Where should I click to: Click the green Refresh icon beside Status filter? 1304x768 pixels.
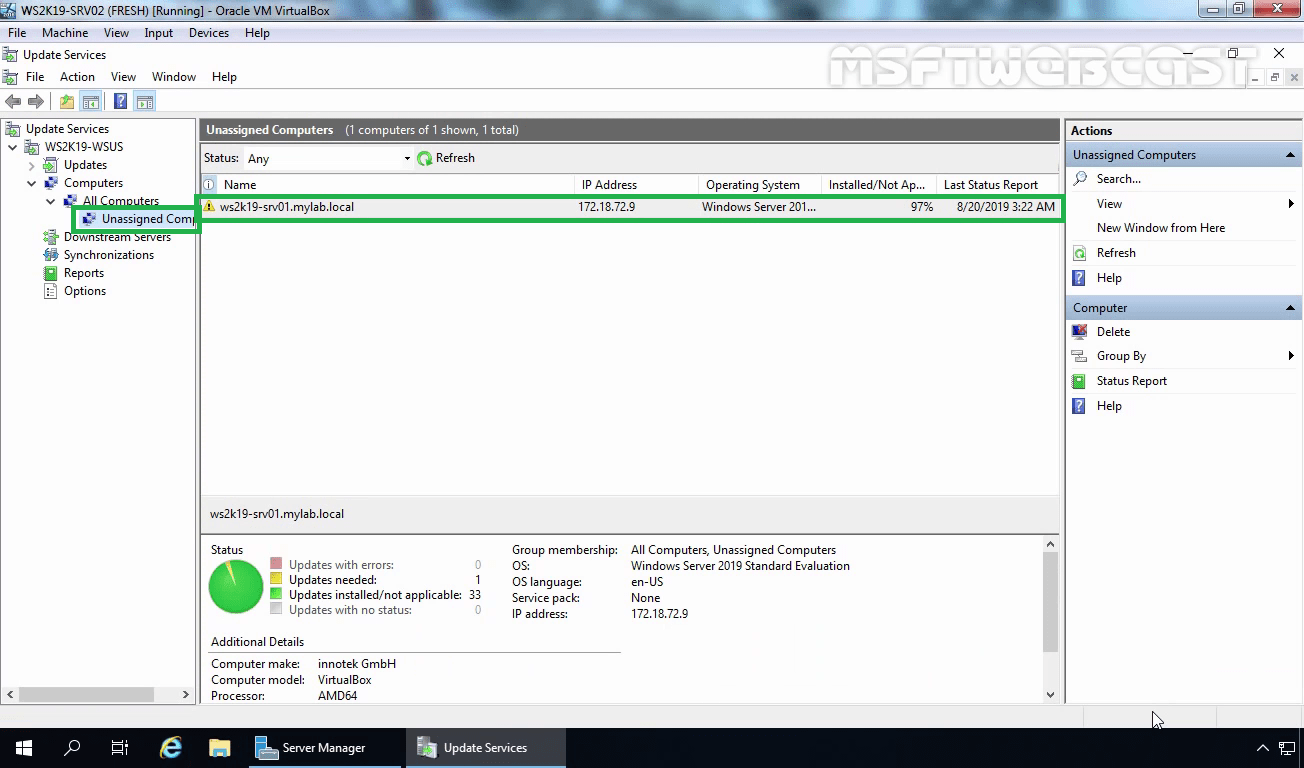tap(425, 158)
